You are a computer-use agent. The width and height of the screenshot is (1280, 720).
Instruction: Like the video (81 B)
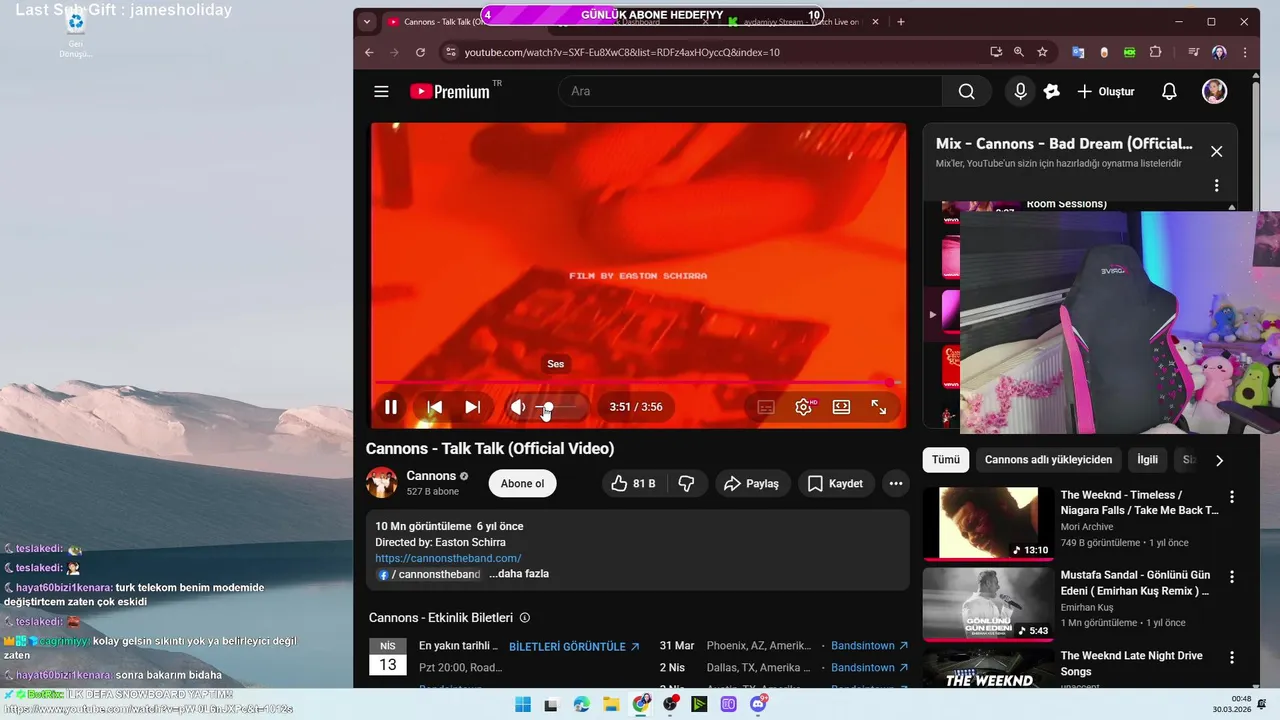[632, 484]
